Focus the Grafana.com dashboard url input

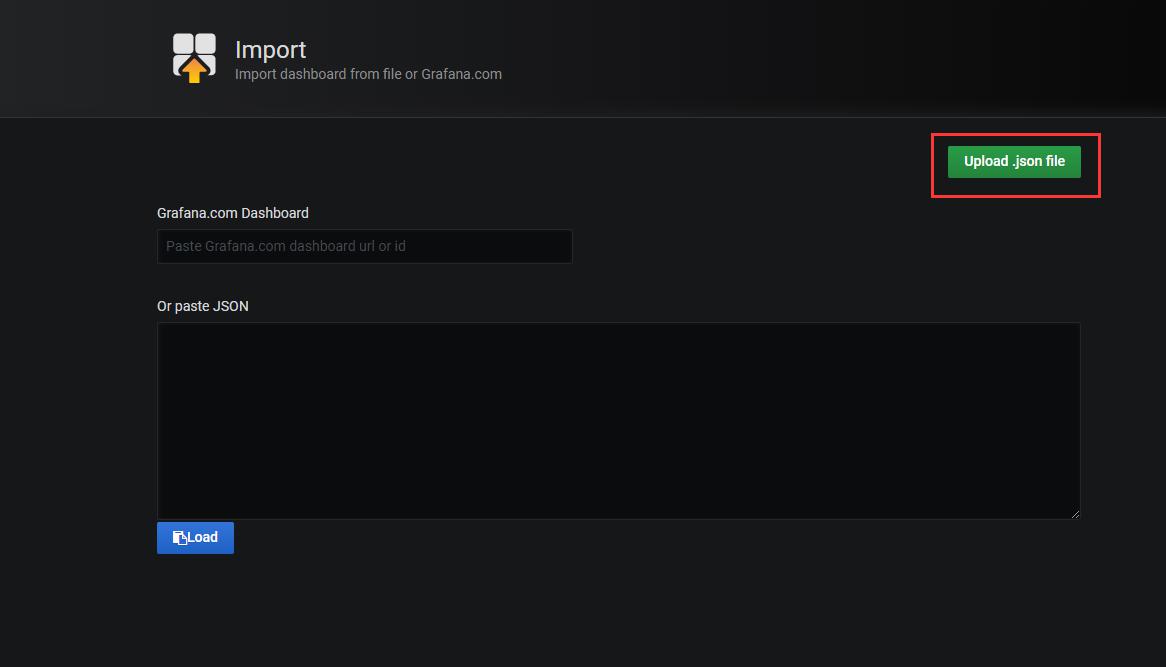[x=364, y=246]
